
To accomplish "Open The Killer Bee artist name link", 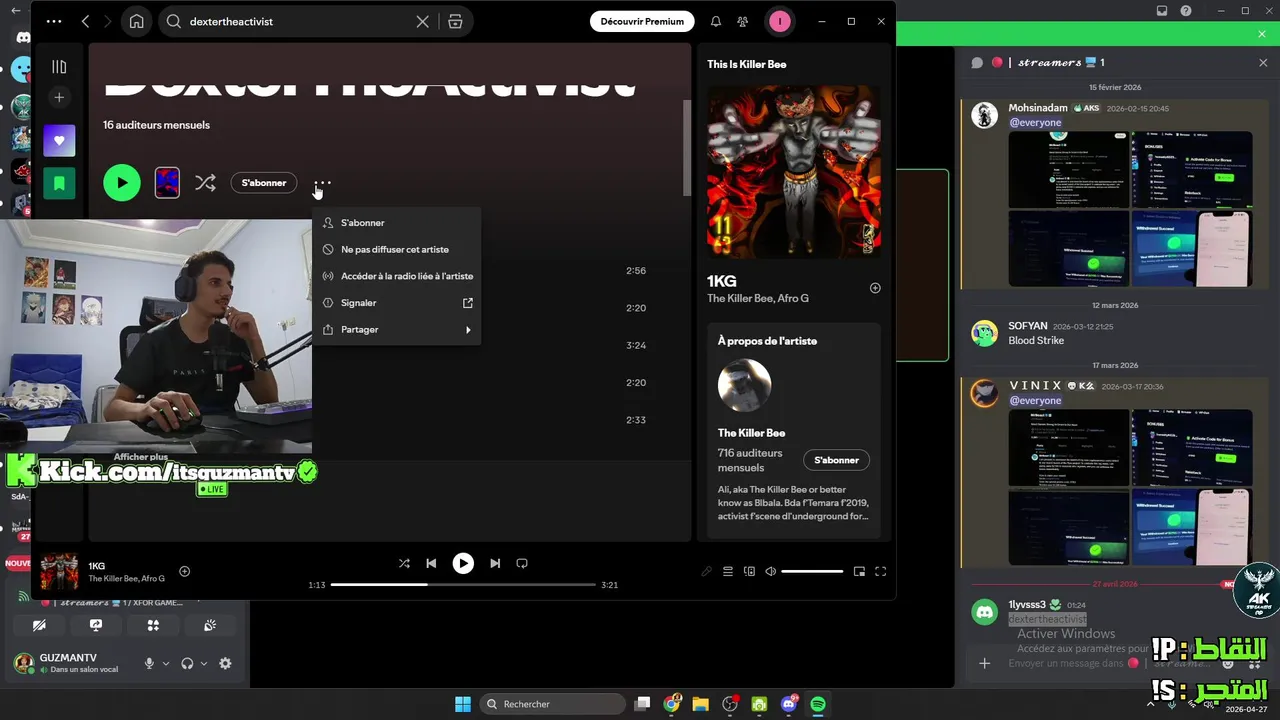I will pos(751,433).
